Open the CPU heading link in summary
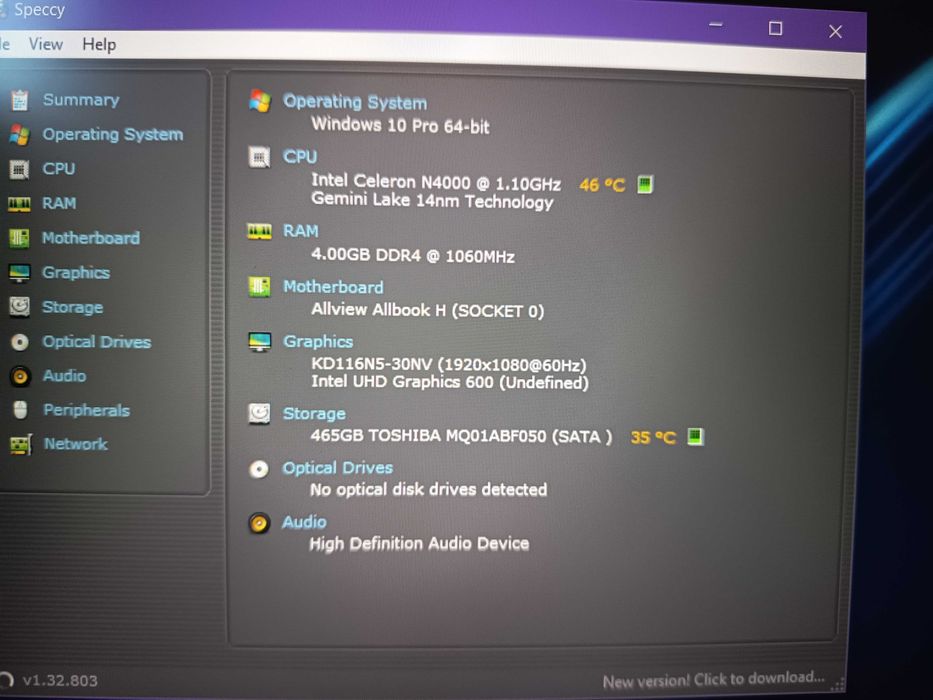933x700 pixels. pos(300,157)
